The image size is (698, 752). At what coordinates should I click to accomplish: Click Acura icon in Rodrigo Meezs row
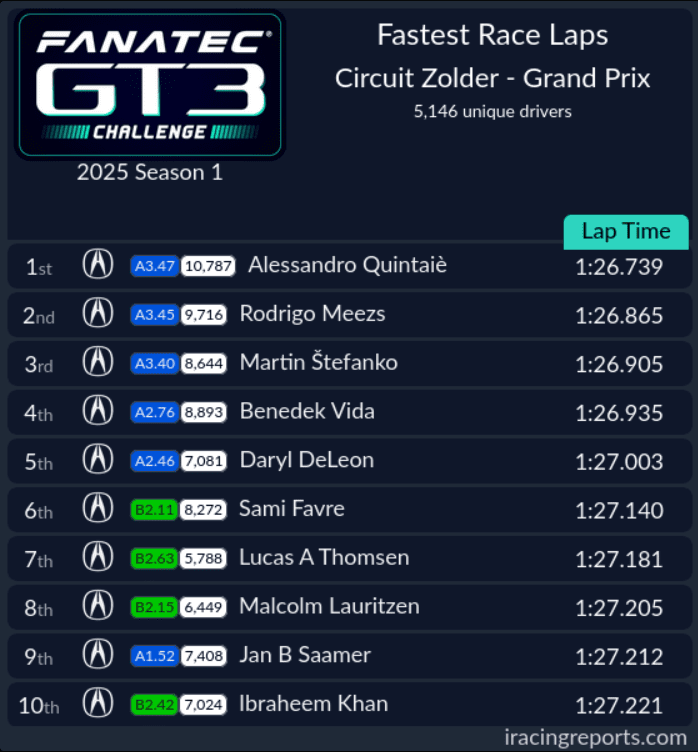[x=98, y=313]
